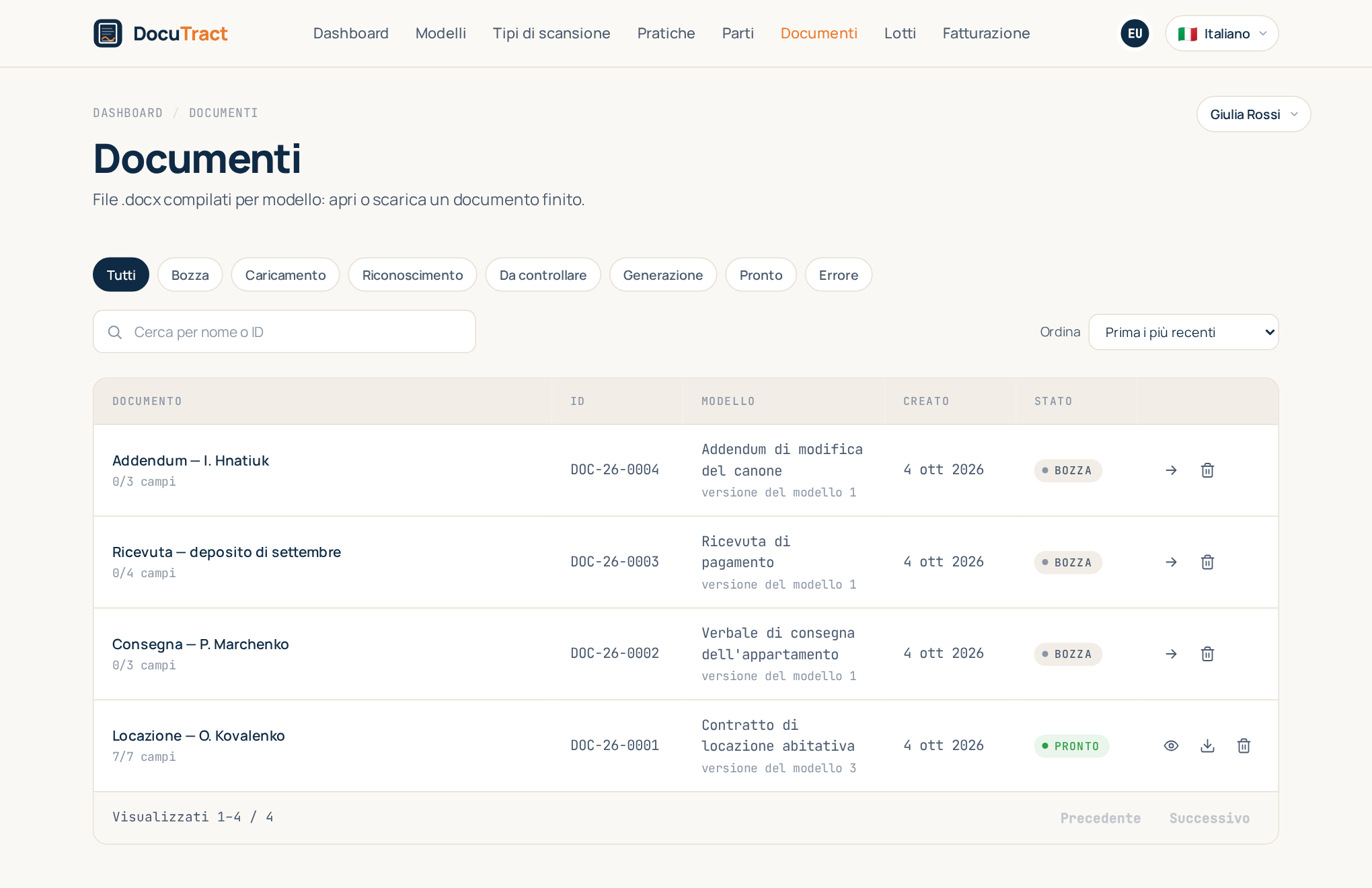Open Addendum — I. Hnatiuk via arrow icon
Screen dimensions: 1372x888
[x=1171, y=470]
